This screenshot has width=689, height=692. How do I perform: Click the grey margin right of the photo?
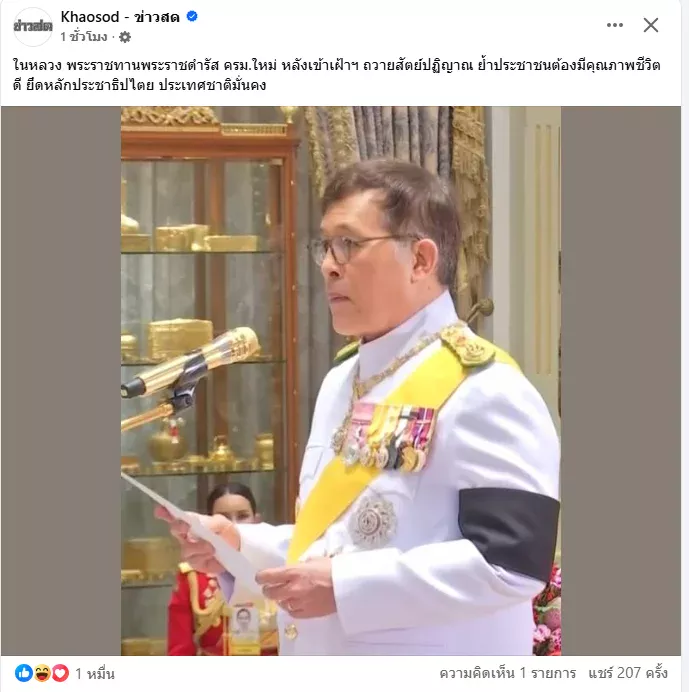point(621,381)
